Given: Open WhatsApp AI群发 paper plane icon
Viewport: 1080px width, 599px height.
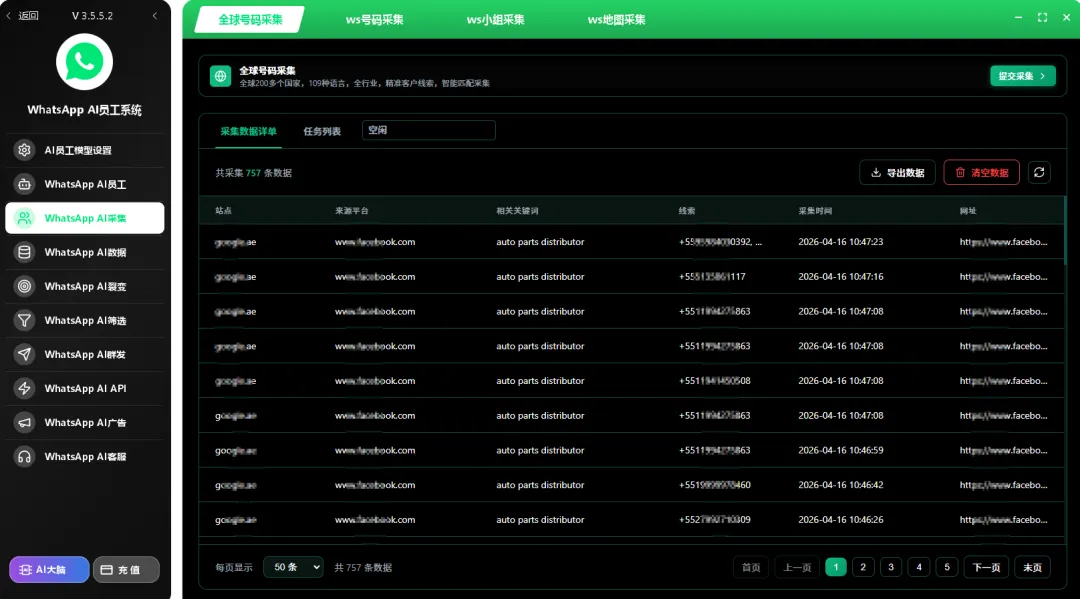Looking at the screenshot, I should tap(24, 355).
